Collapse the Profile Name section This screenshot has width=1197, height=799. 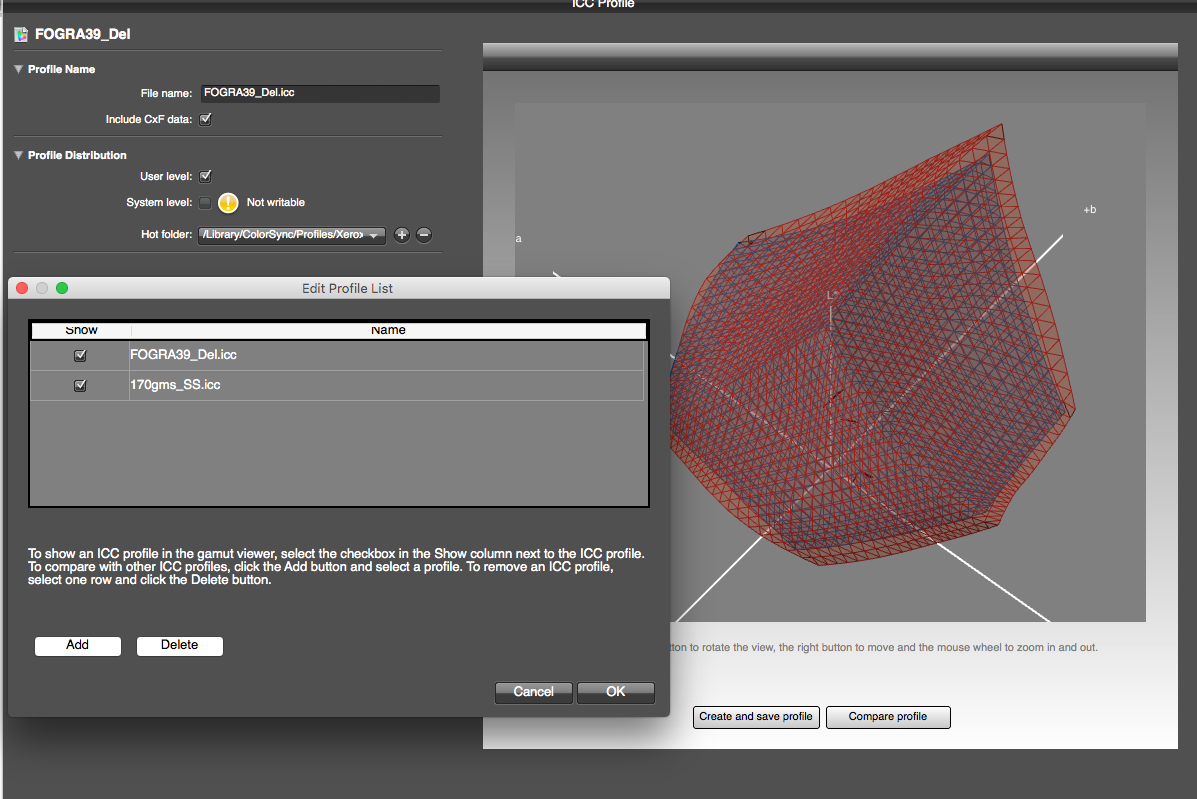(x=18, y=69)
